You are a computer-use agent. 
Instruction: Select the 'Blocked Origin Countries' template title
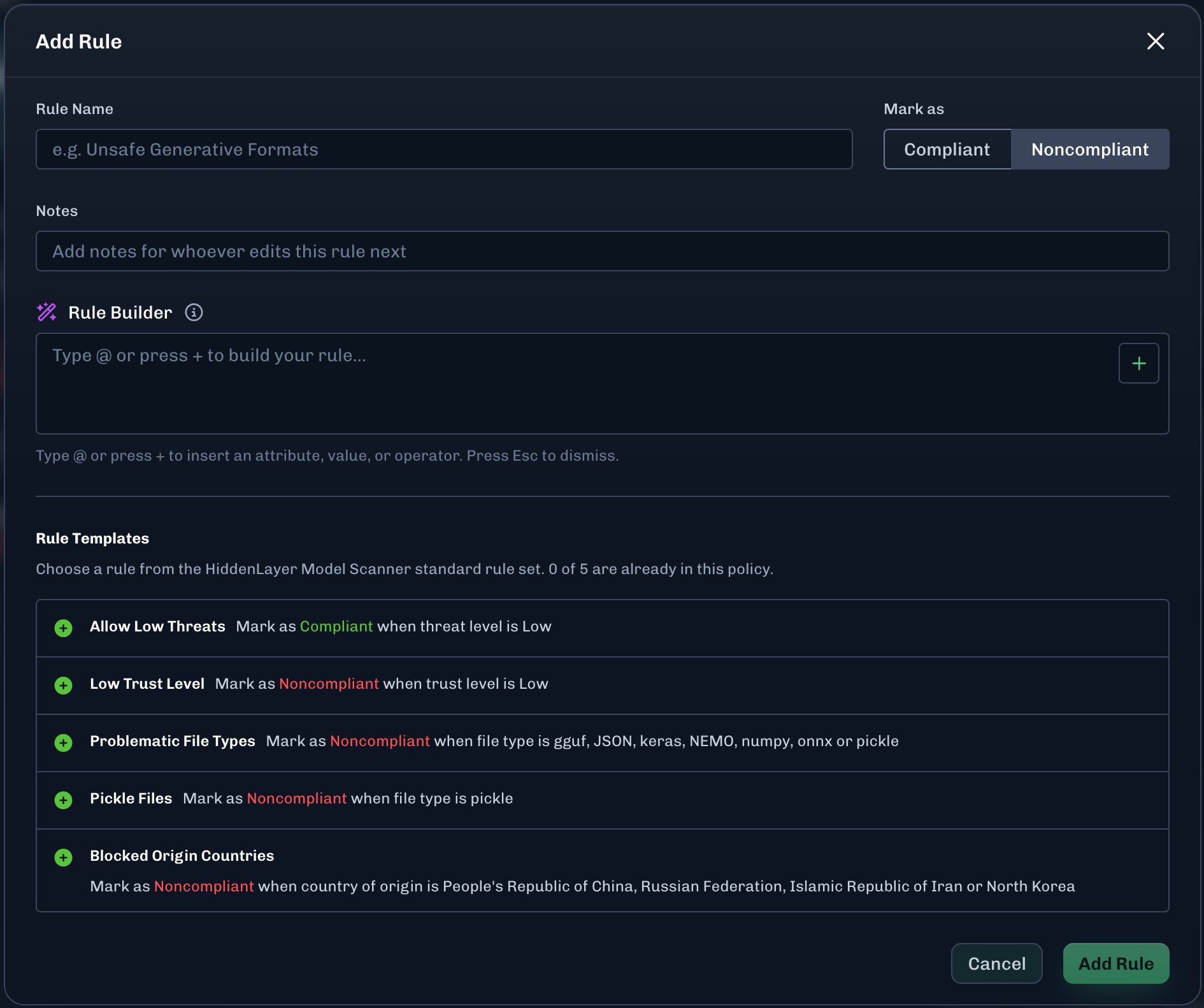point(182,856)
